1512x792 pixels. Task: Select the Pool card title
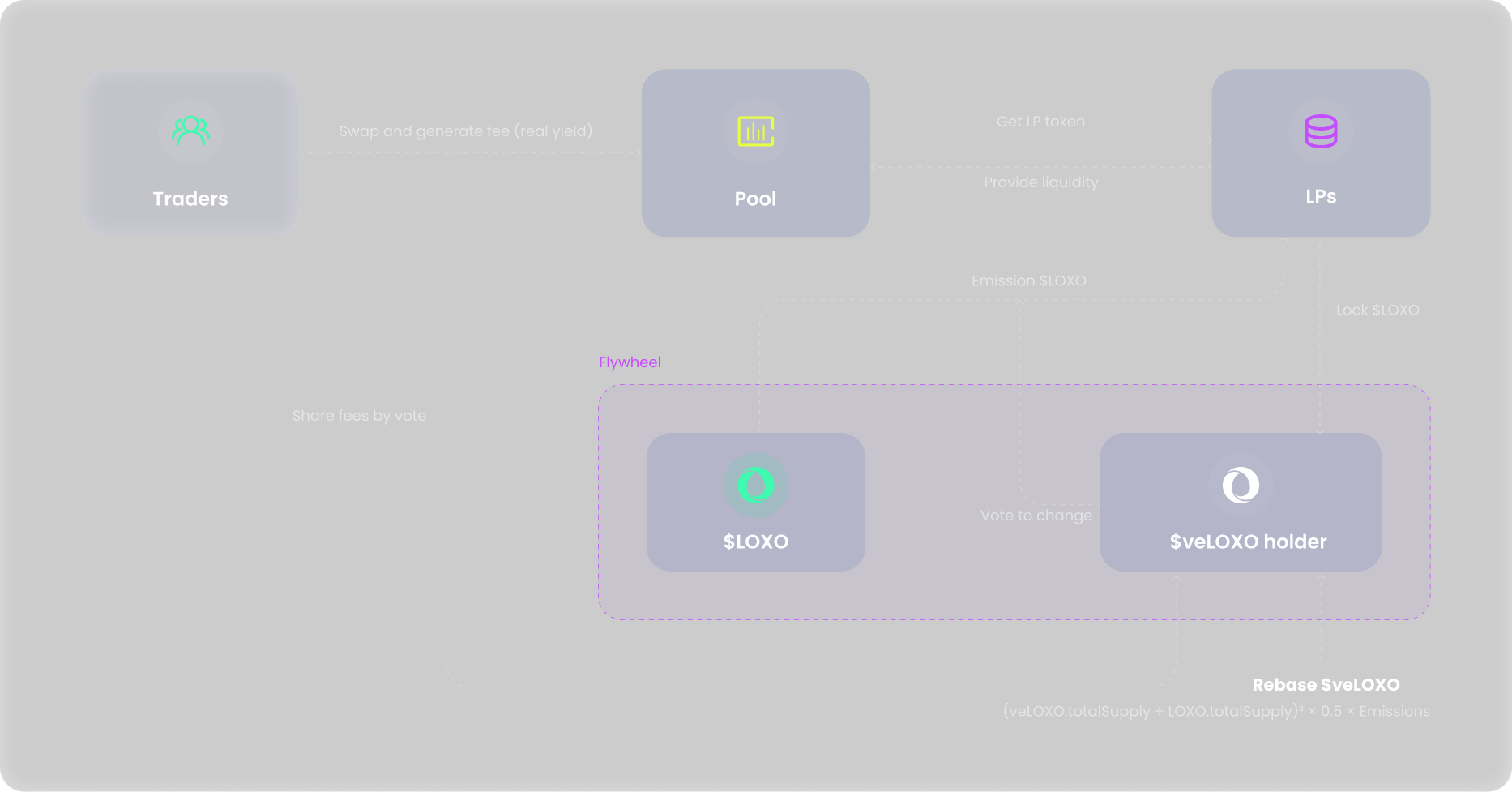[x=755, y=199]
